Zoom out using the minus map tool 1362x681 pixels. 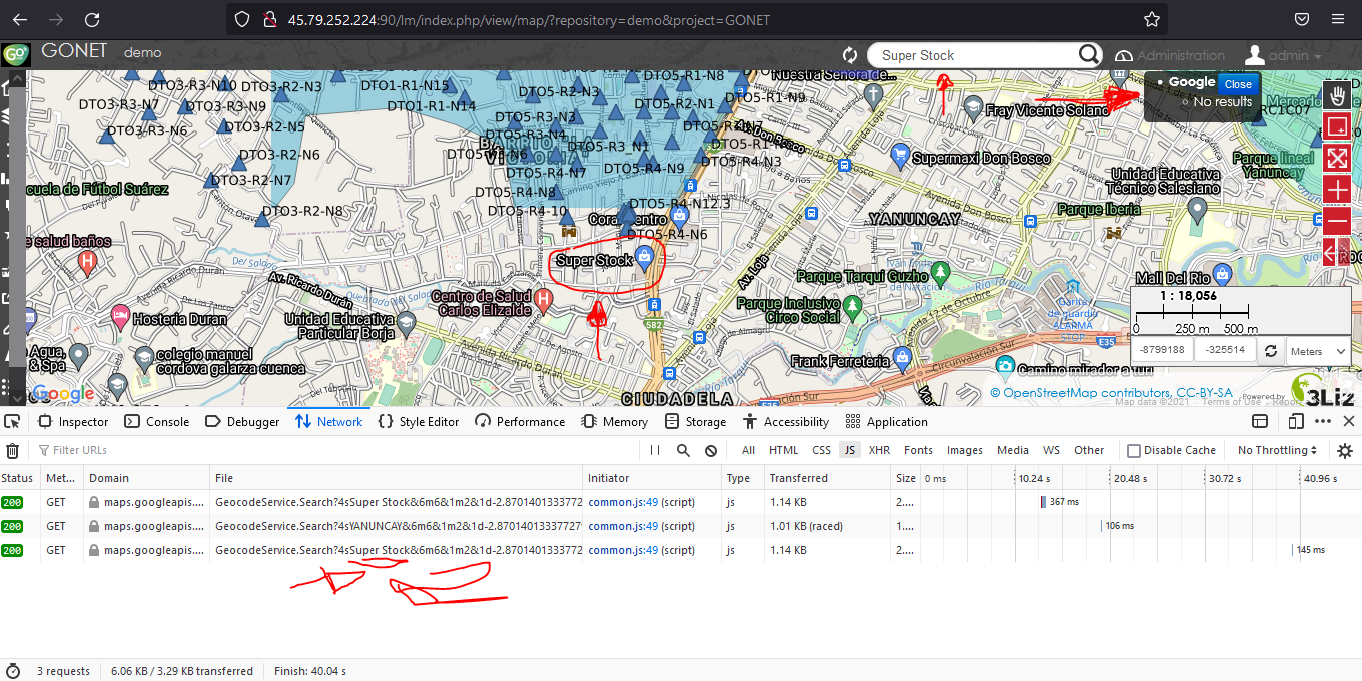tap(1337, 220)
